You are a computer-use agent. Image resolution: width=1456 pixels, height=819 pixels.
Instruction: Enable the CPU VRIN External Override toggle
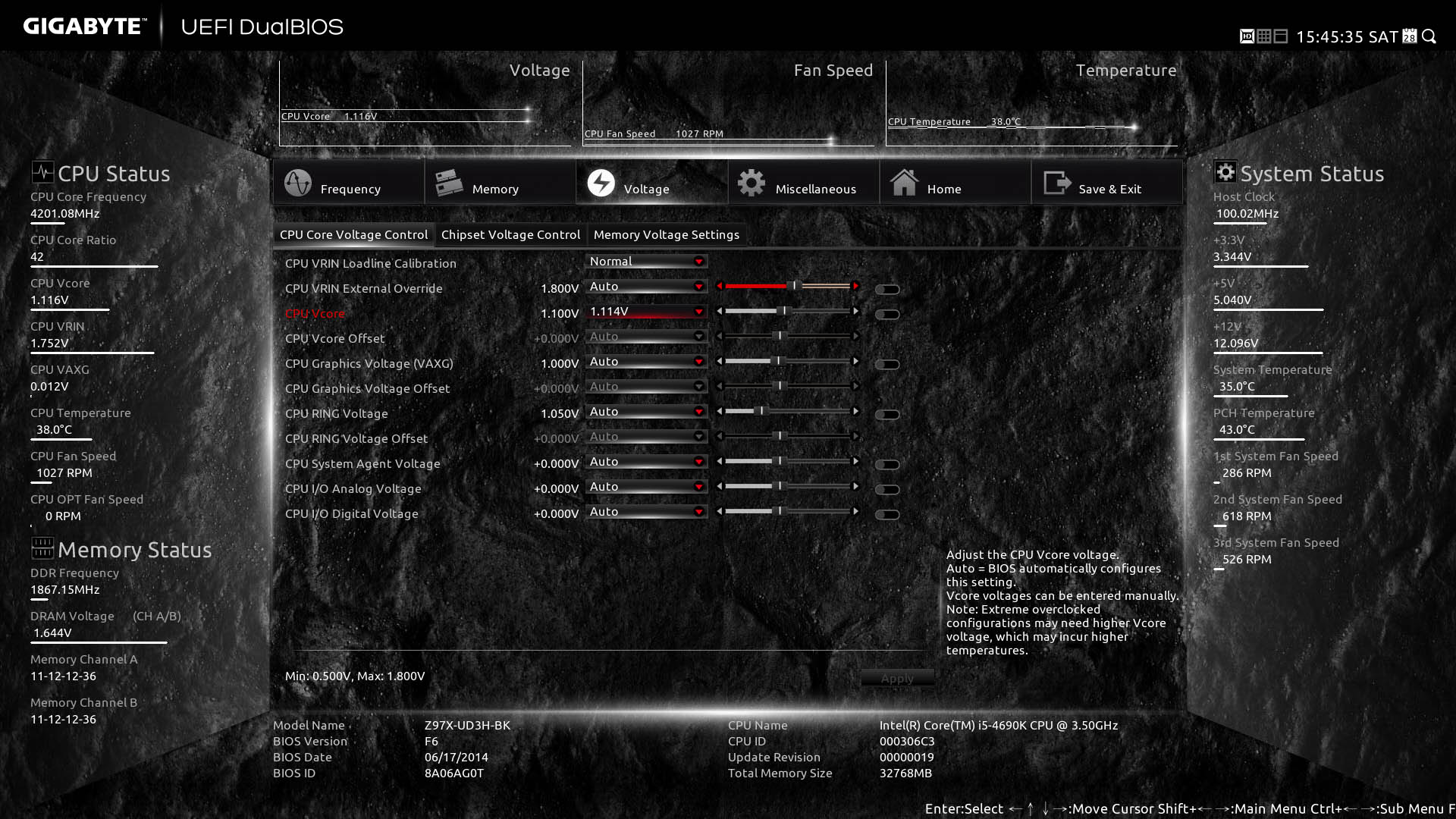click(888, 289)
